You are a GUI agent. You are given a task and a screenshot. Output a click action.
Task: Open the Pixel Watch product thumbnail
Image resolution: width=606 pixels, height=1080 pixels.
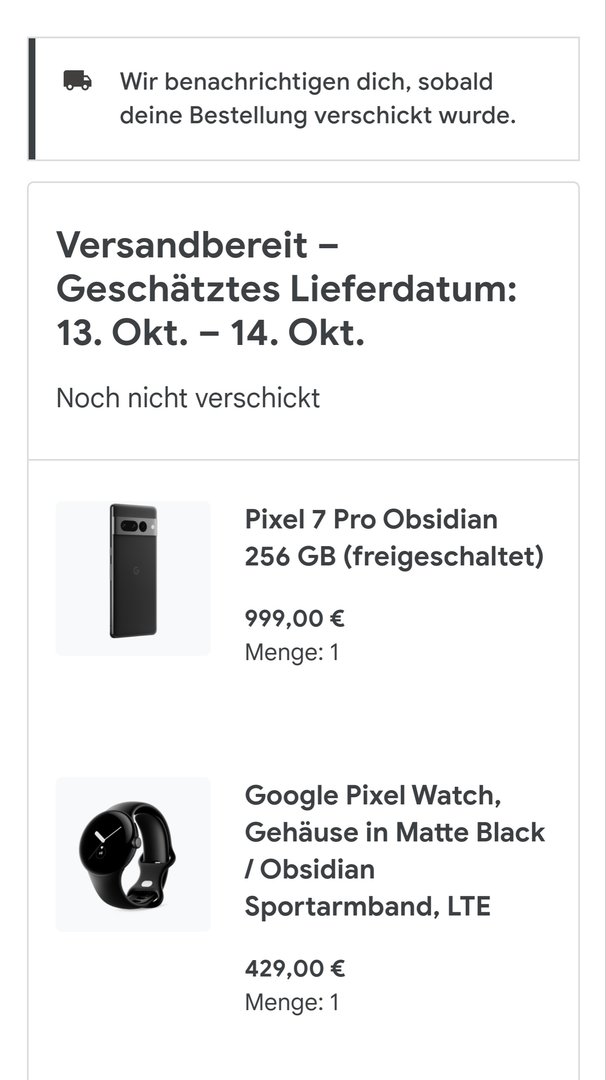[x=133, y=854]
